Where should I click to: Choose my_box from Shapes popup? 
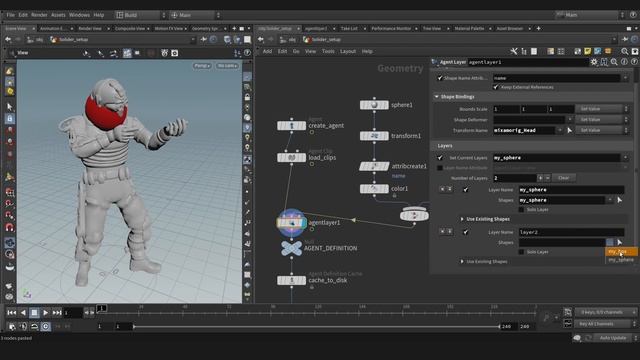pos(621,251)
